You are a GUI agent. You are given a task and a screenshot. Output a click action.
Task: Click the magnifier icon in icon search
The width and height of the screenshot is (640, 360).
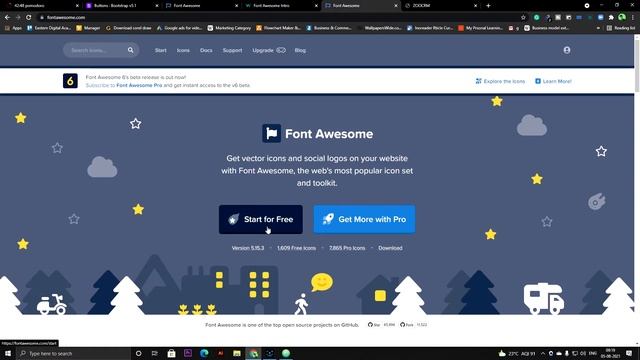coord(131,50)
